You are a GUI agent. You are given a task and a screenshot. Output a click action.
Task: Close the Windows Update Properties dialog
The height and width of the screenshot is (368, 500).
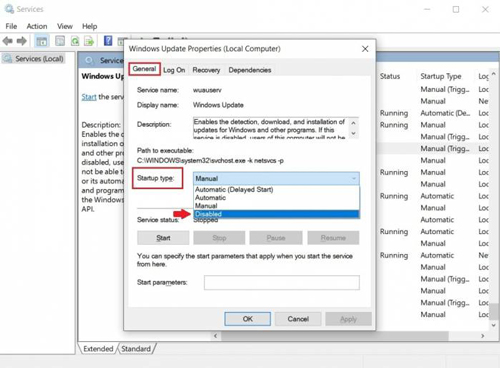click(365, 49)
